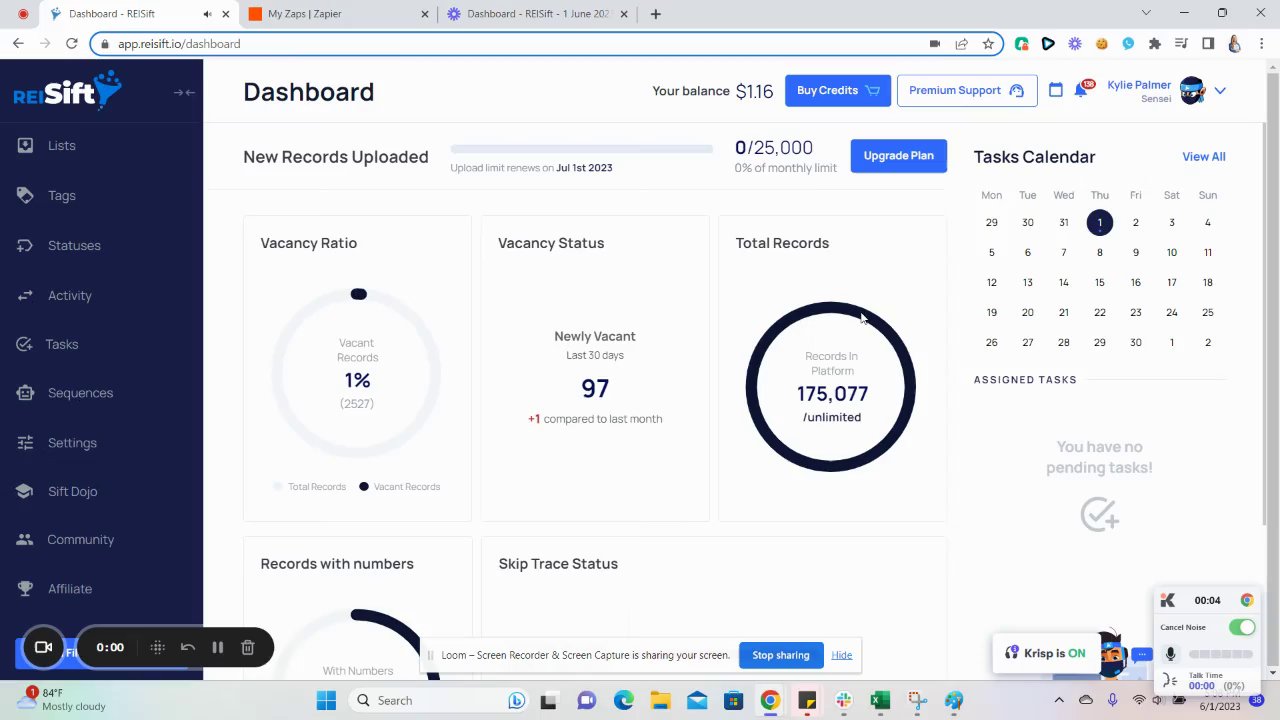Click Premium Support button
Viewport: 1280px width, 720px height.
pyautogui.click(x=967, y=91)
